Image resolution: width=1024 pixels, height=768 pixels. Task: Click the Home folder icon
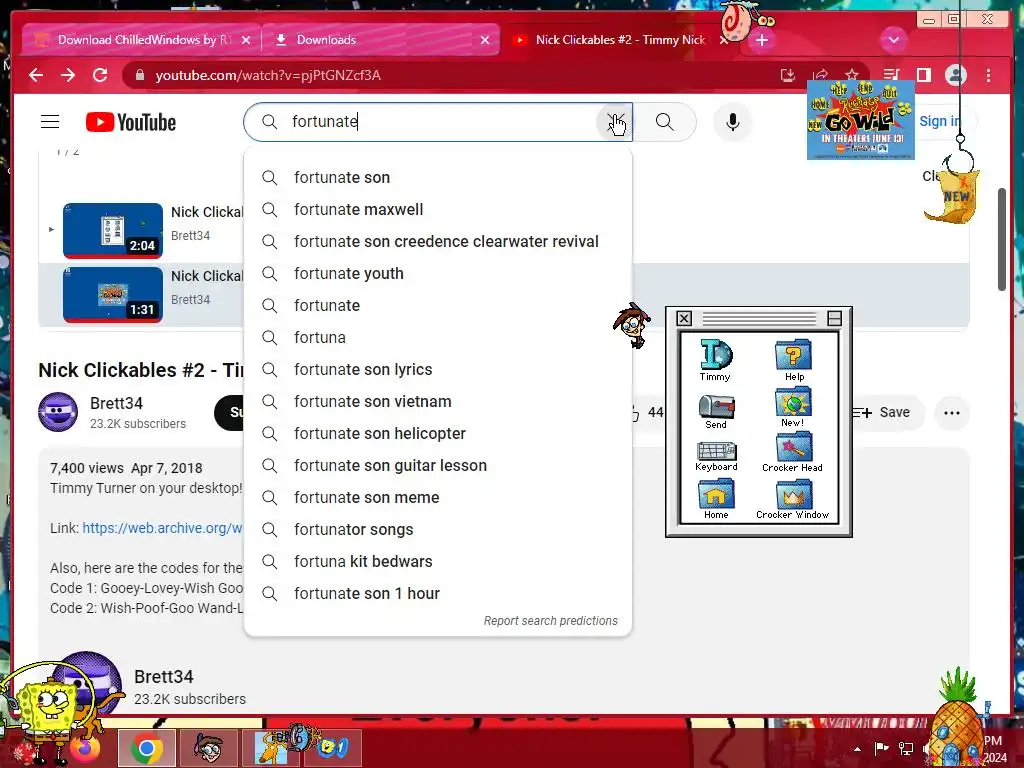(716, 499)
